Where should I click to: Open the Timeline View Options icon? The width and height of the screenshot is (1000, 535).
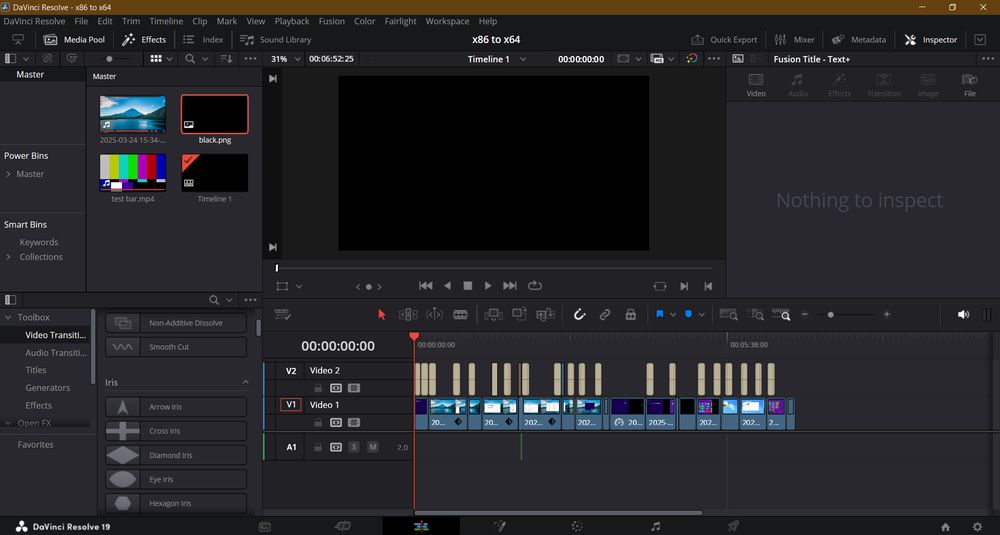[x=283, y=314]
